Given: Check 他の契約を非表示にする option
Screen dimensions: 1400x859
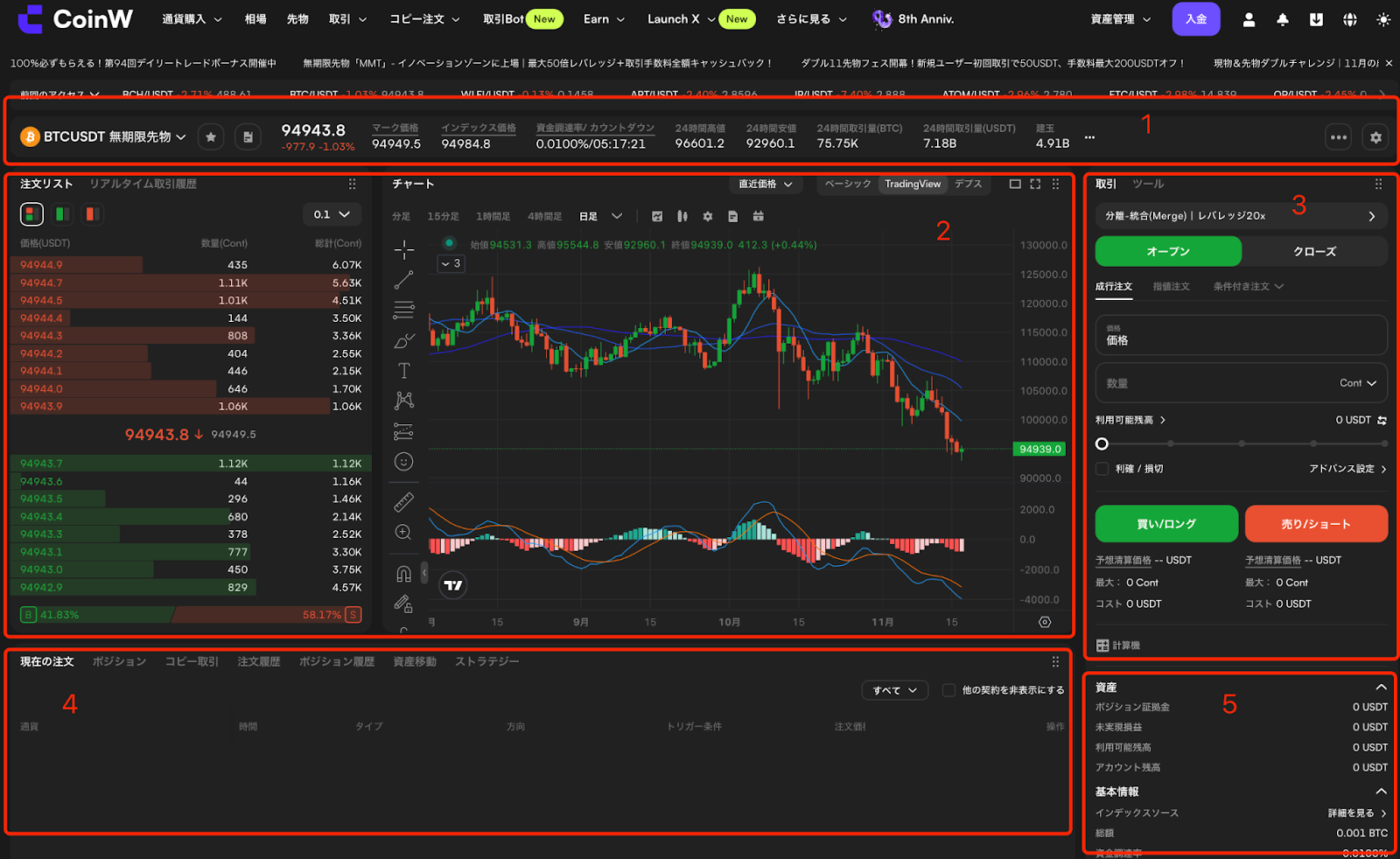Looking at the screenshot, I should pos(948,690).
